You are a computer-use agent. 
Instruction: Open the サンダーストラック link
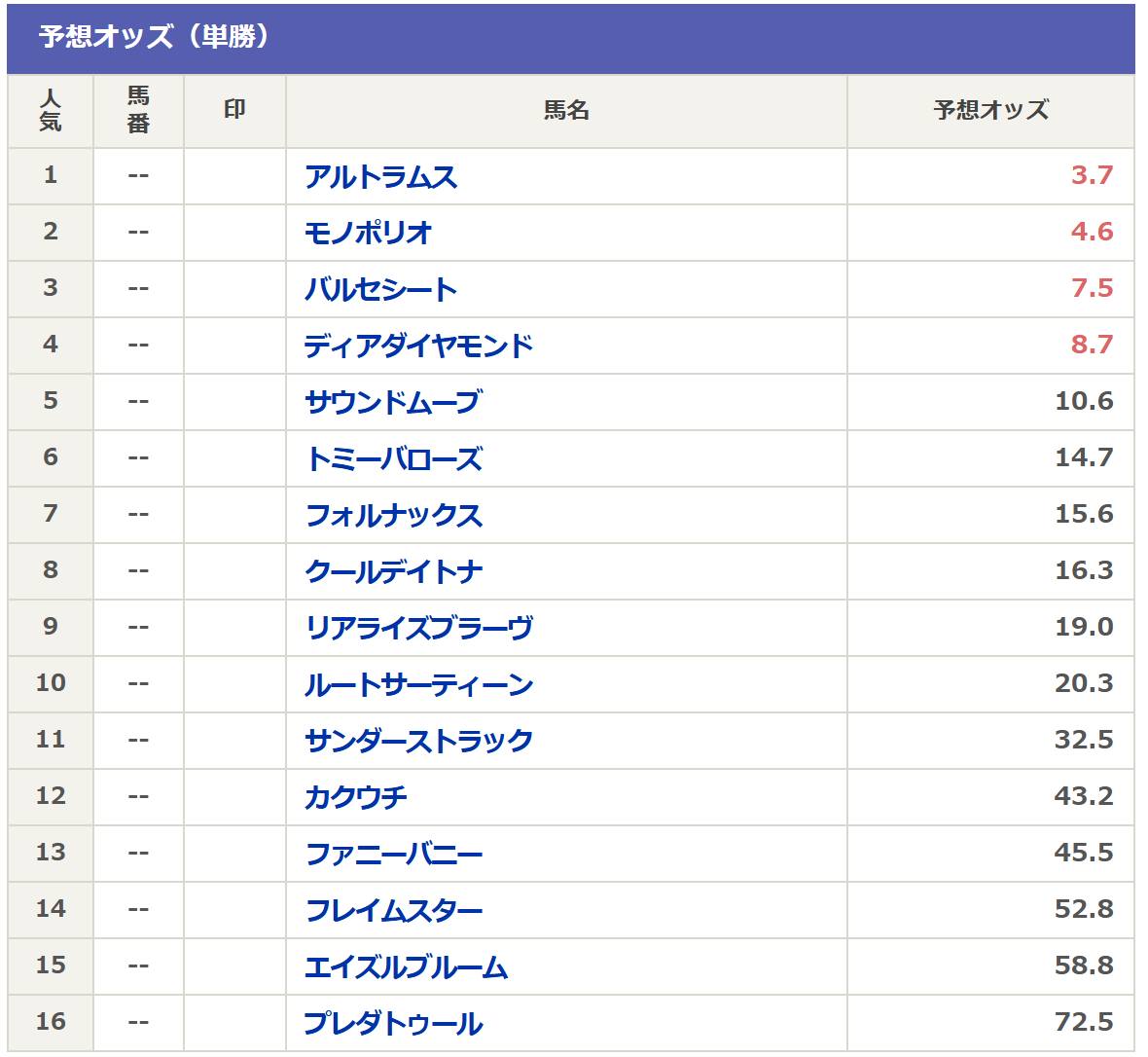click(418, 741)
